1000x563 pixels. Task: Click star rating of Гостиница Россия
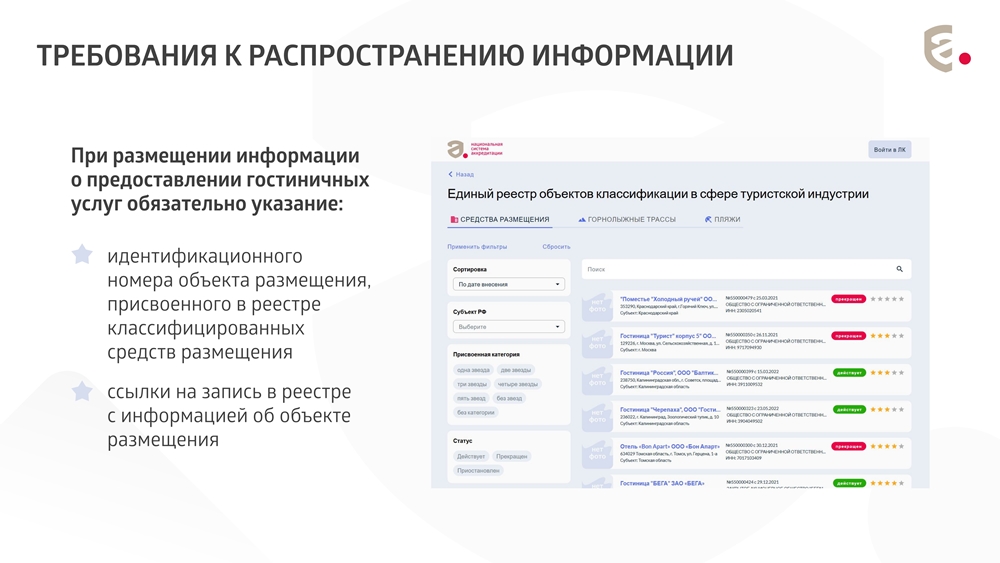point(887,372)
